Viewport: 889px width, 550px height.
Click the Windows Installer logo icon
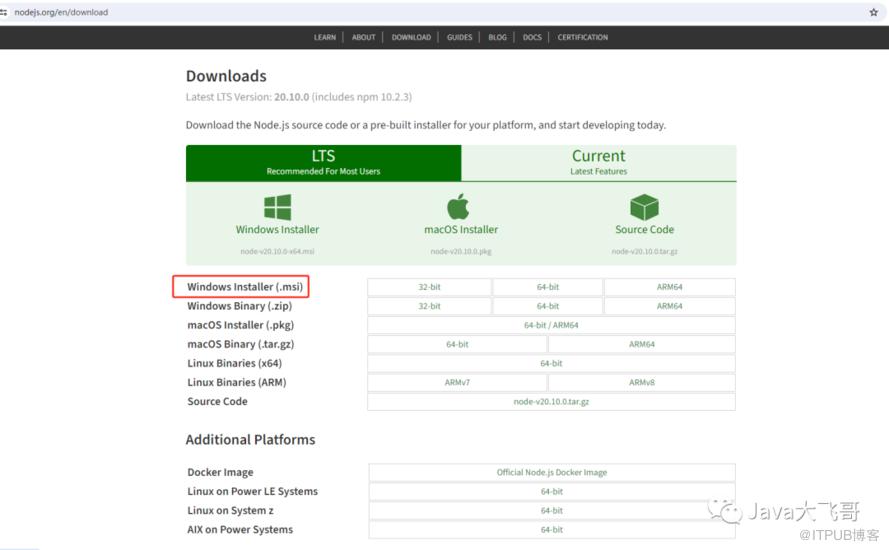277,207
